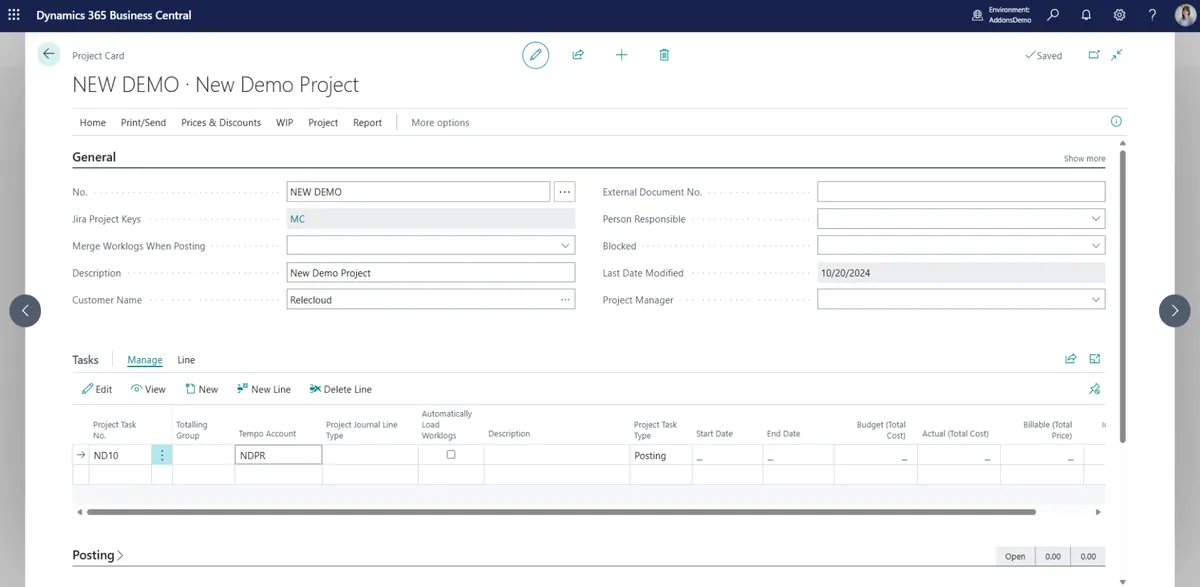Collapse the page with shrink icon

coord(1117,55)
